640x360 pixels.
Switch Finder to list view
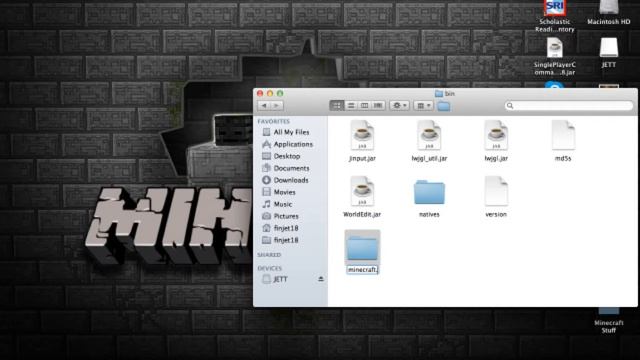pos(351,106)
